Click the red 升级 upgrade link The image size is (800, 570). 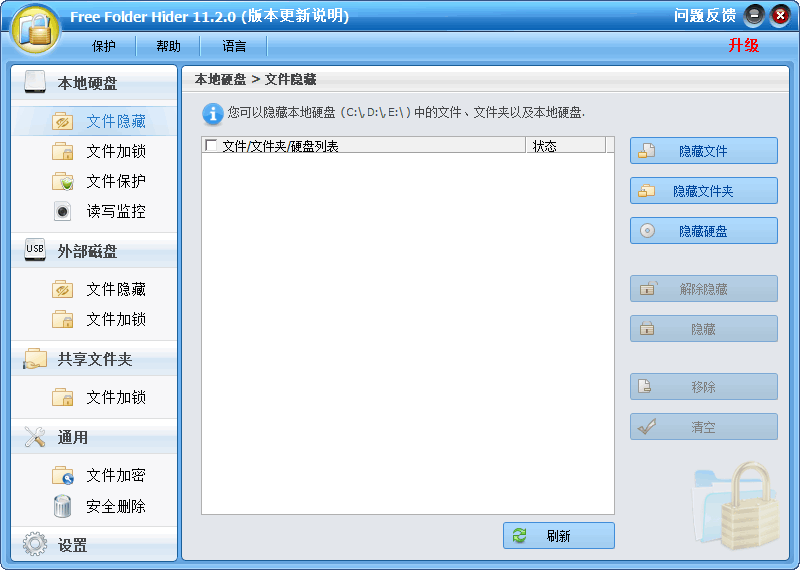743,45
